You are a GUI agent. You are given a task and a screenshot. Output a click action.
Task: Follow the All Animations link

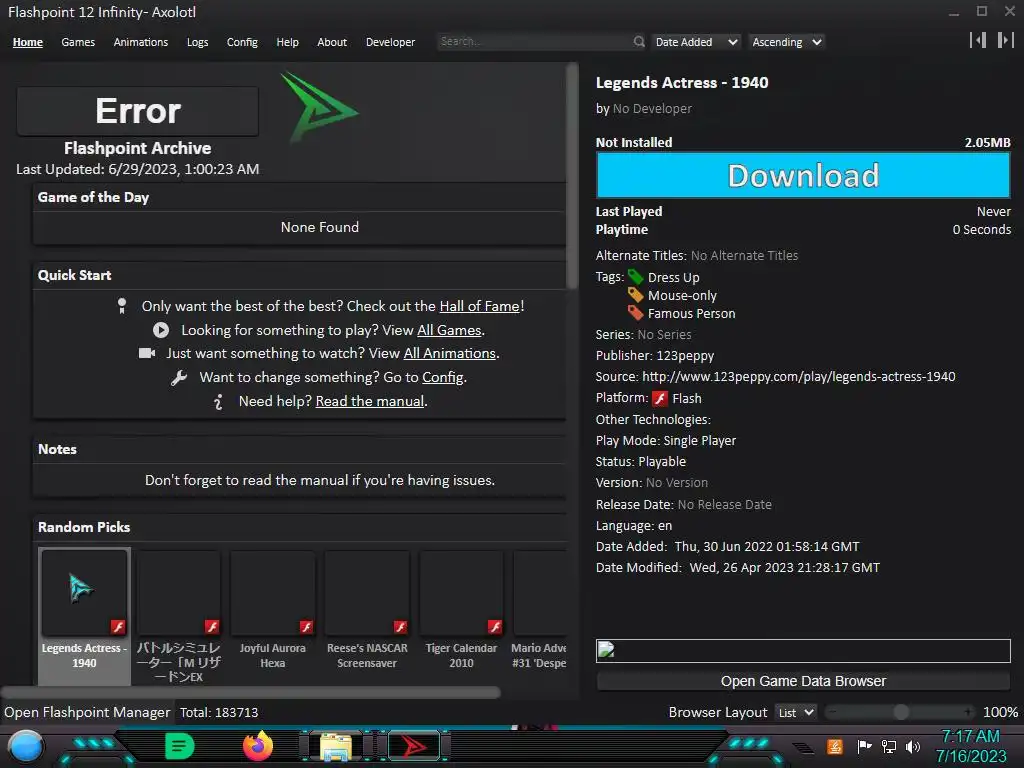pyautogui.click(x=450, y=353)
